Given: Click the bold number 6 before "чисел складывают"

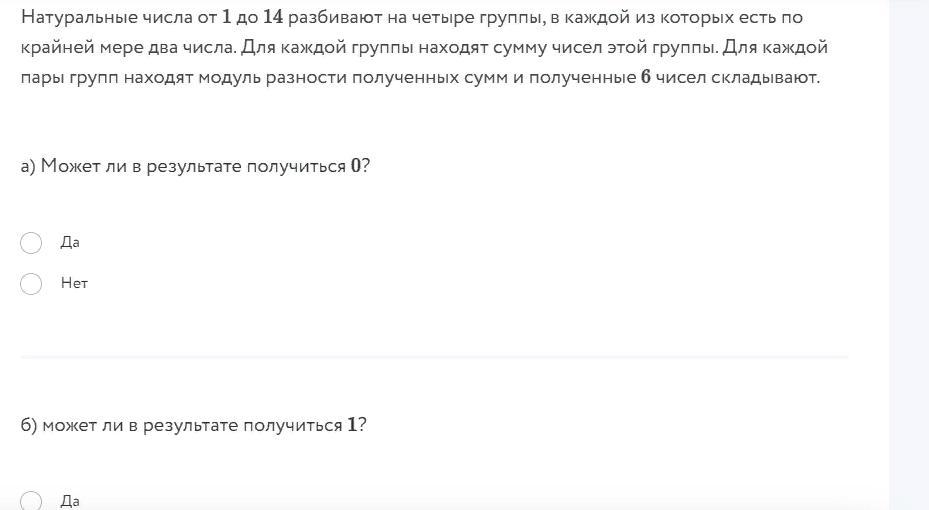Looking at the screenshot, I should 646,78.
